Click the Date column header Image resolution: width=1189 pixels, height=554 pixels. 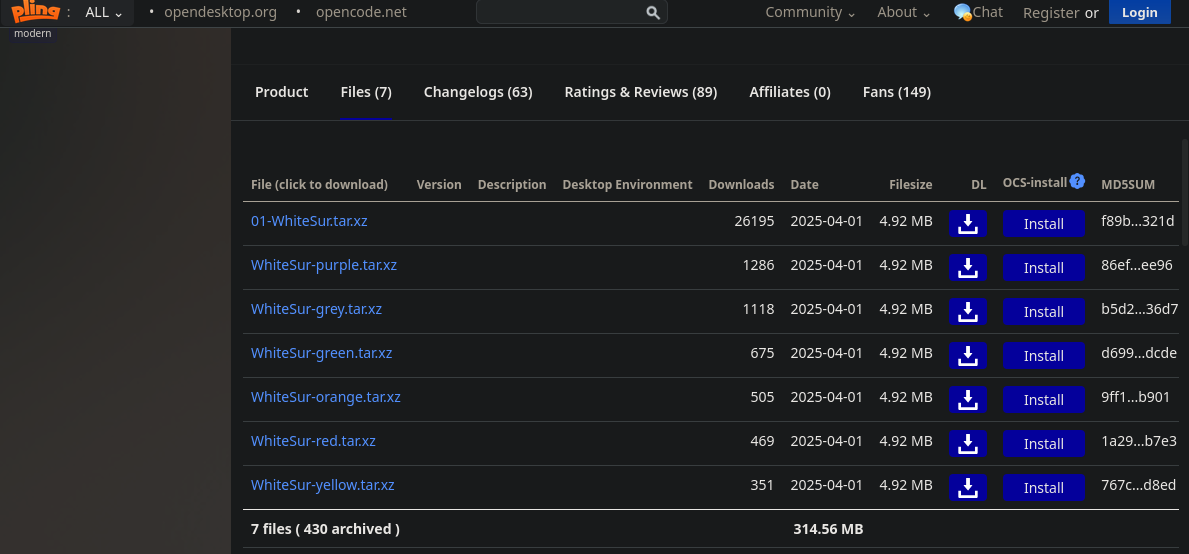804,184
